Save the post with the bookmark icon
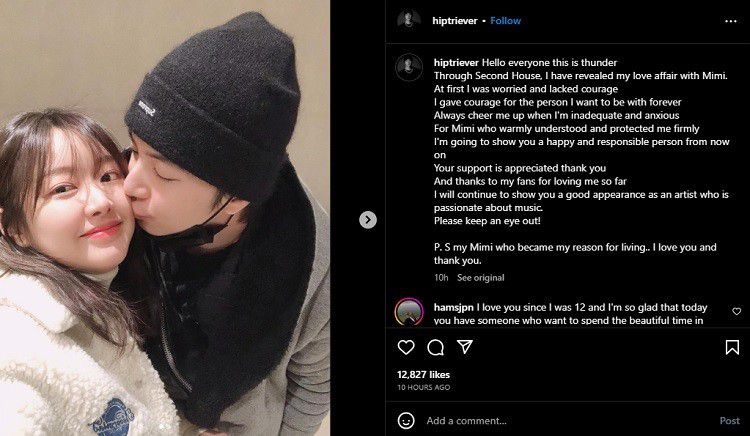The width and height of the screenshot is (750, 436). click(x=732, y=347)
